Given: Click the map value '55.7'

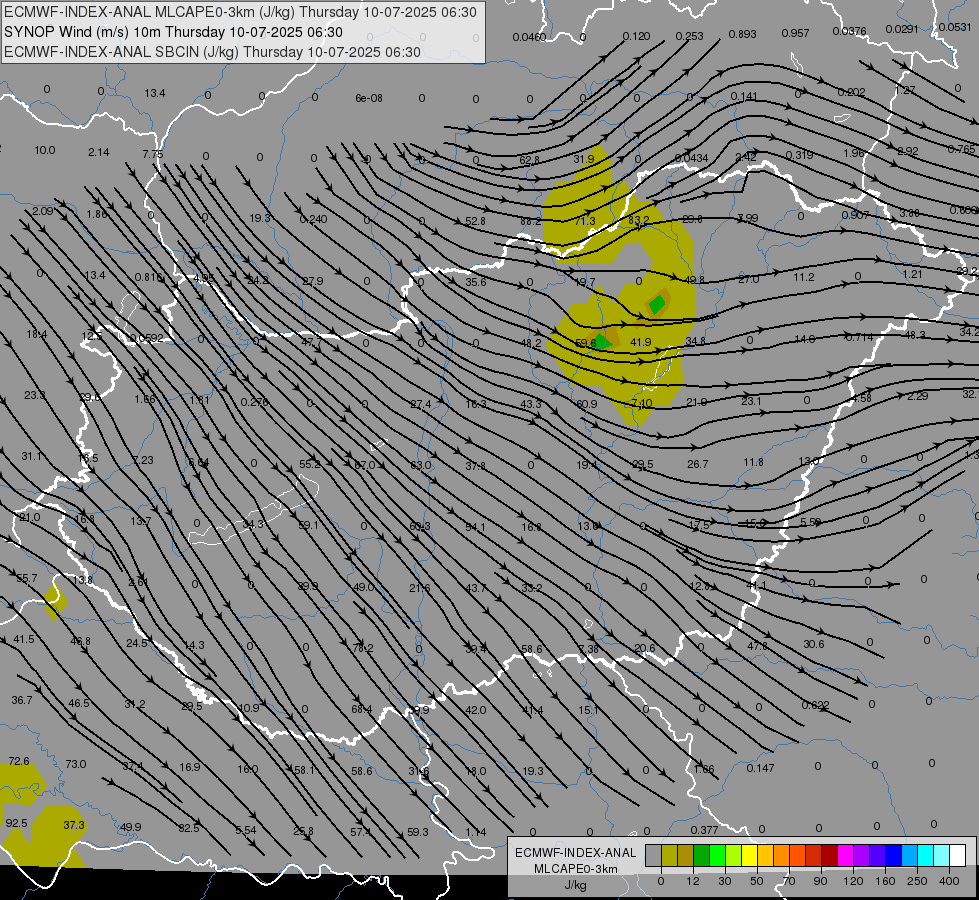Looking at the screenshot, I should coord(27,578).
